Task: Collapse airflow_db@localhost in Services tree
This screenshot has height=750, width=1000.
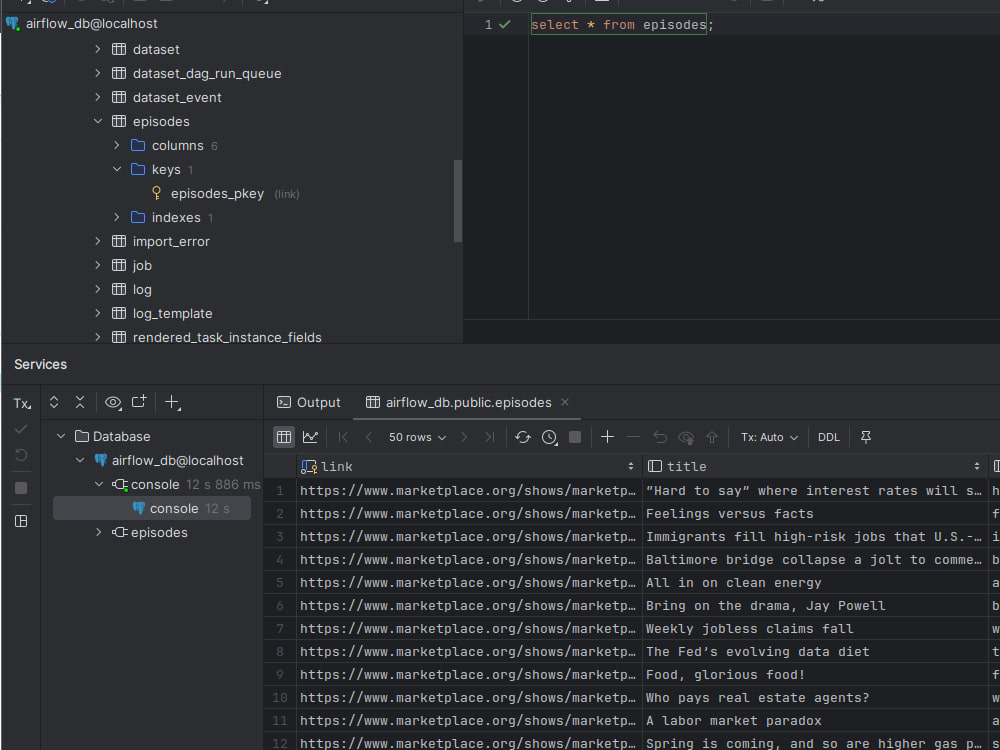Action: (80, 460)
